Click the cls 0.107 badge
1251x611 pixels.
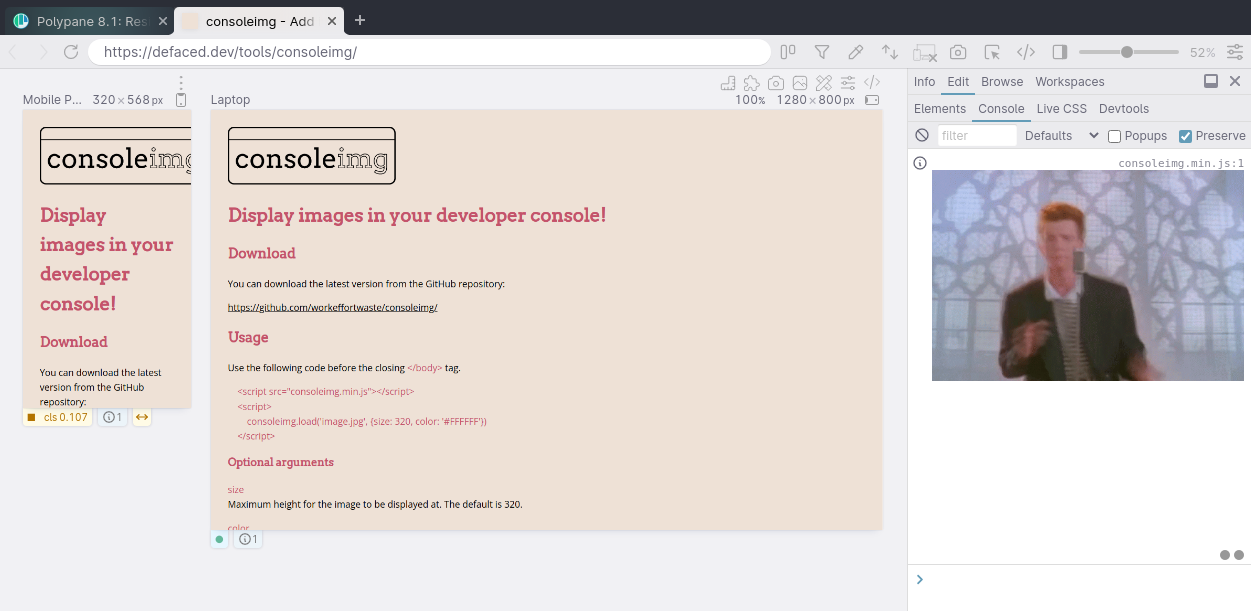pos(58,417)
